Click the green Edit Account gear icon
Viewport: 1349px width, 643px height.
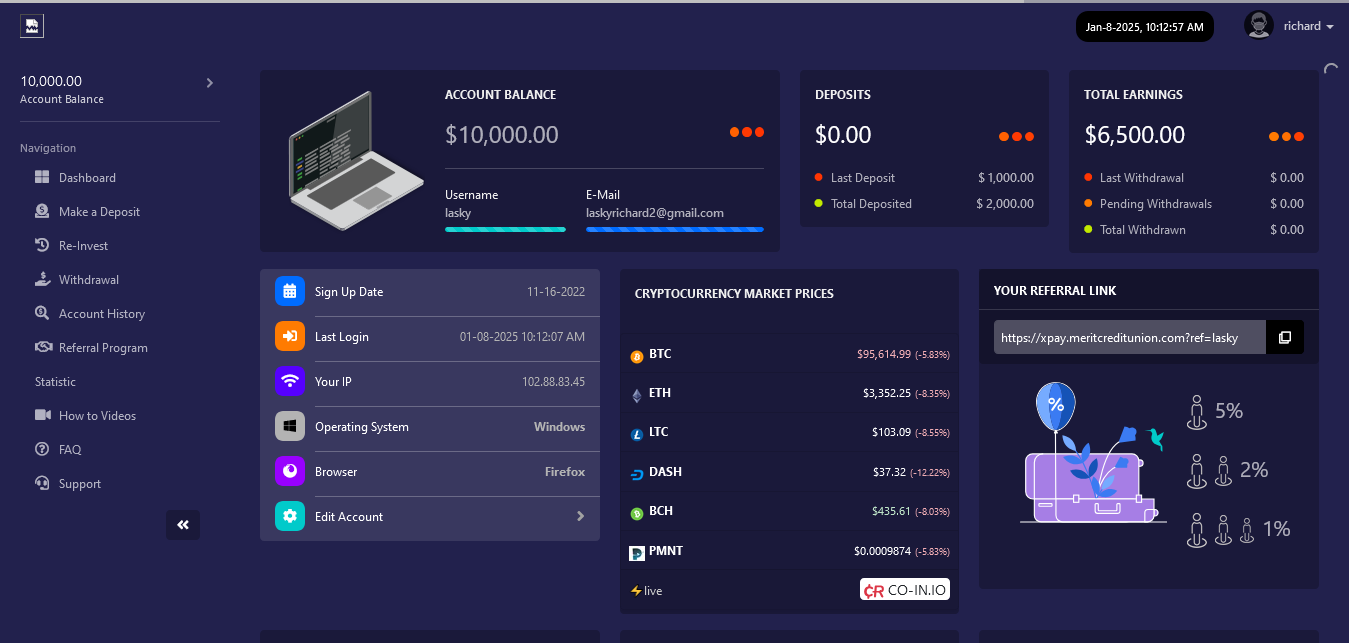289,517
